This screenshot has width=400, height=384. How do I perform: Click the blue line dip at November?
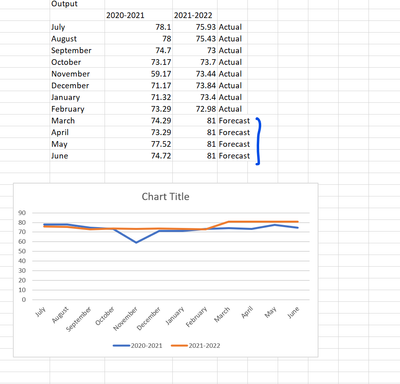(x=136, y=242)
